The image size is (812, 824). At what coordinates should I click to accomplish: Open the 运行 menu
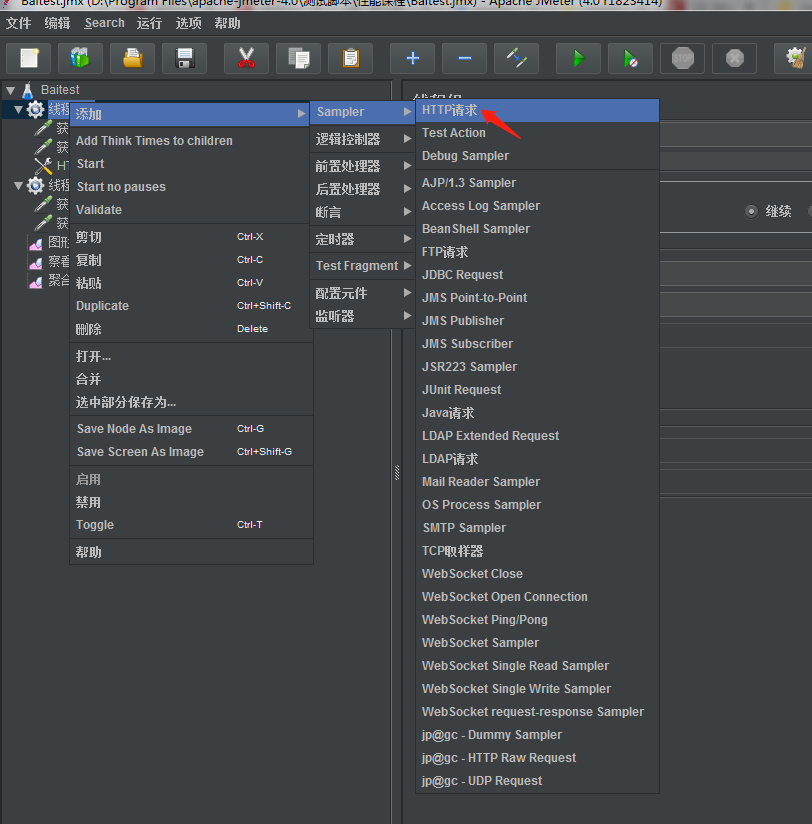point(149,23)
